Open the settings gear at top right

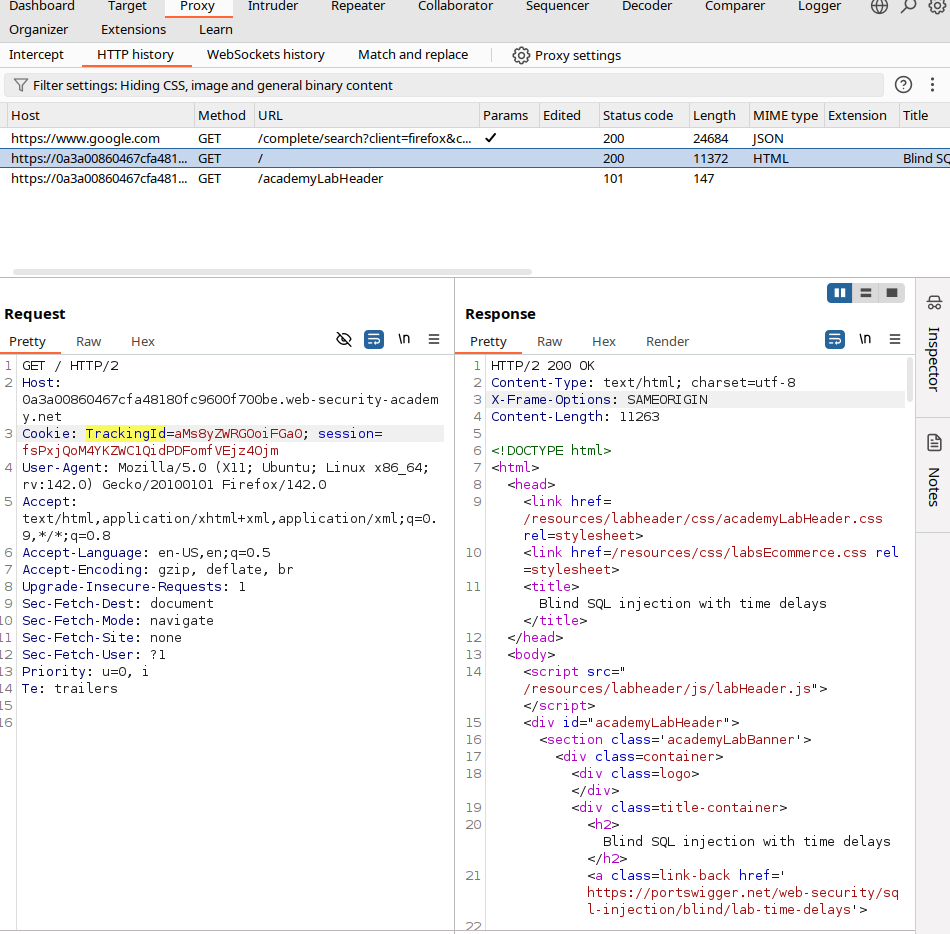(x=937, y=7)
